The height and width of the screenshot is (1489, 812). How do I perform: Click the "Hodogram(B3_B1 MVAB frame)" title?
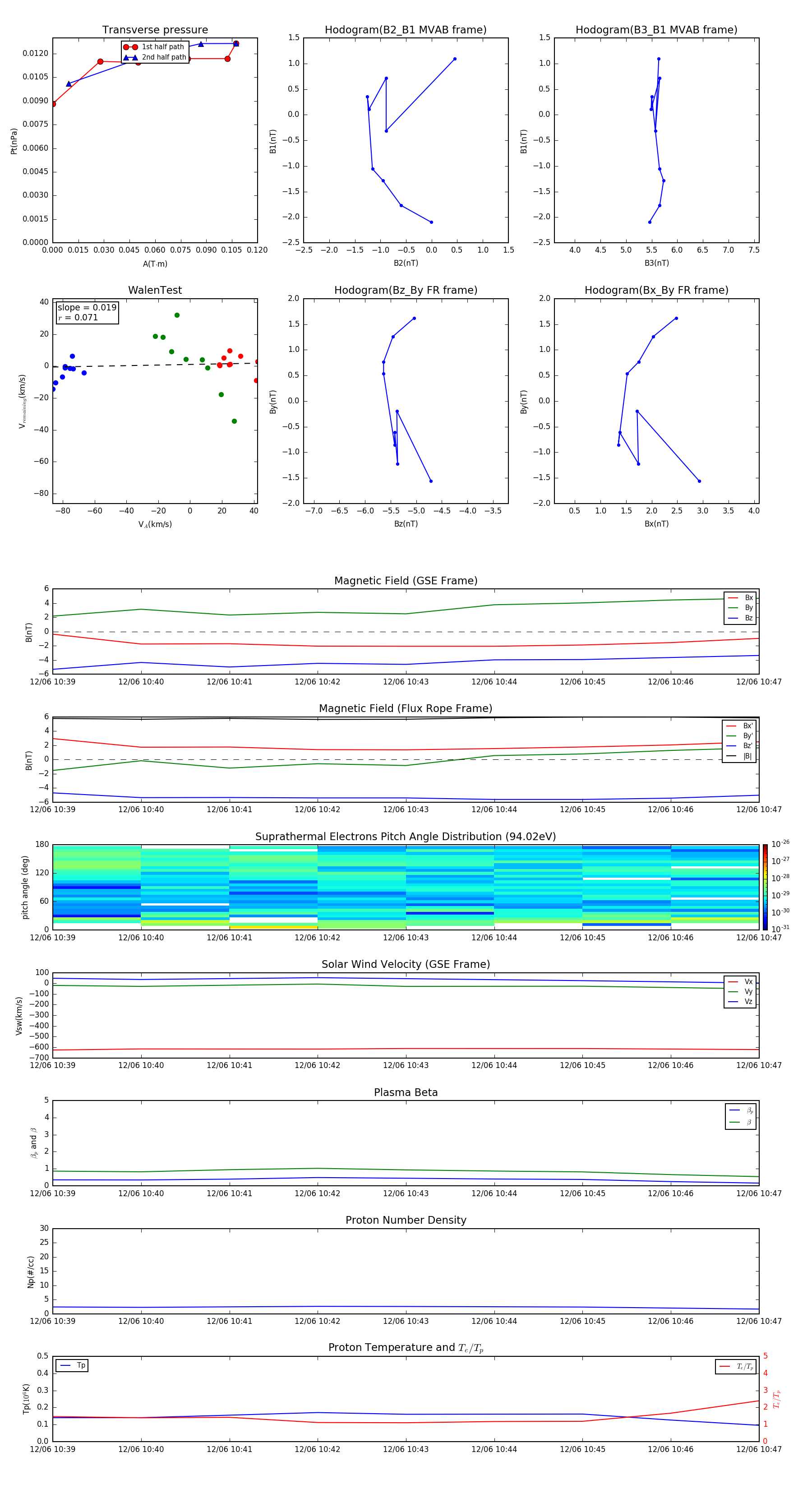(656, 29)
